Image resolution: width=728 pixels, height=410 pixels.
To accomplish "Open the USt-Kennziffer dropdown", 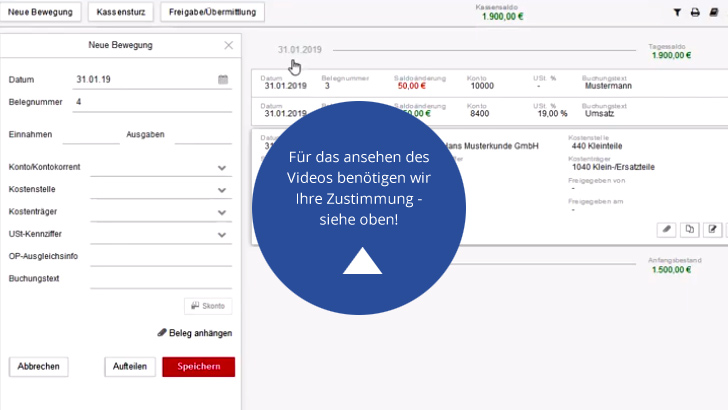I will coord(222,236).
